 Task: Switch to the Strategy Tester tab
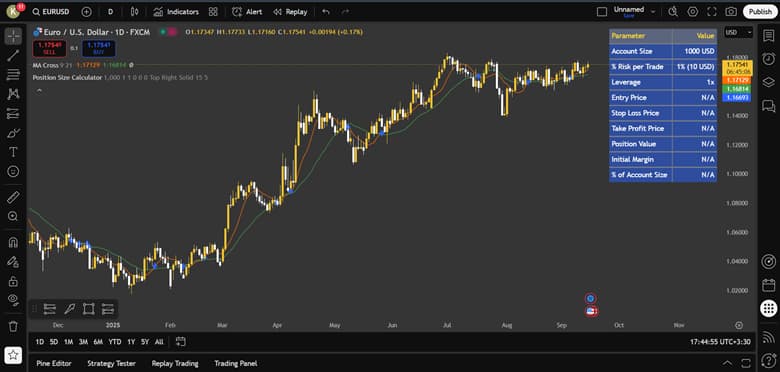(111, 364)
